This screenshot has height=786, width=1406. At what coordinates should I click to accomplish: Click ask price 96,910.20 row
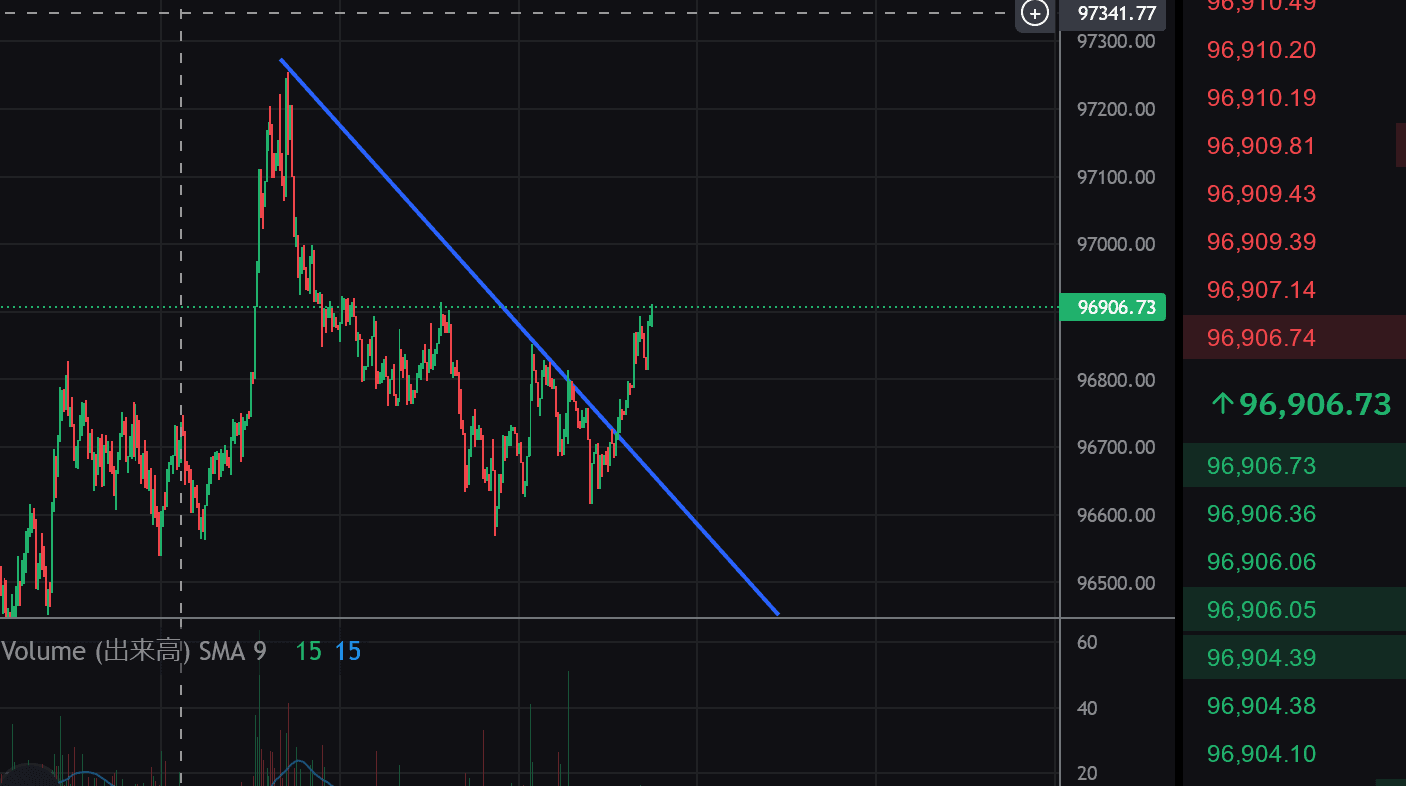tap(1260, 50)
